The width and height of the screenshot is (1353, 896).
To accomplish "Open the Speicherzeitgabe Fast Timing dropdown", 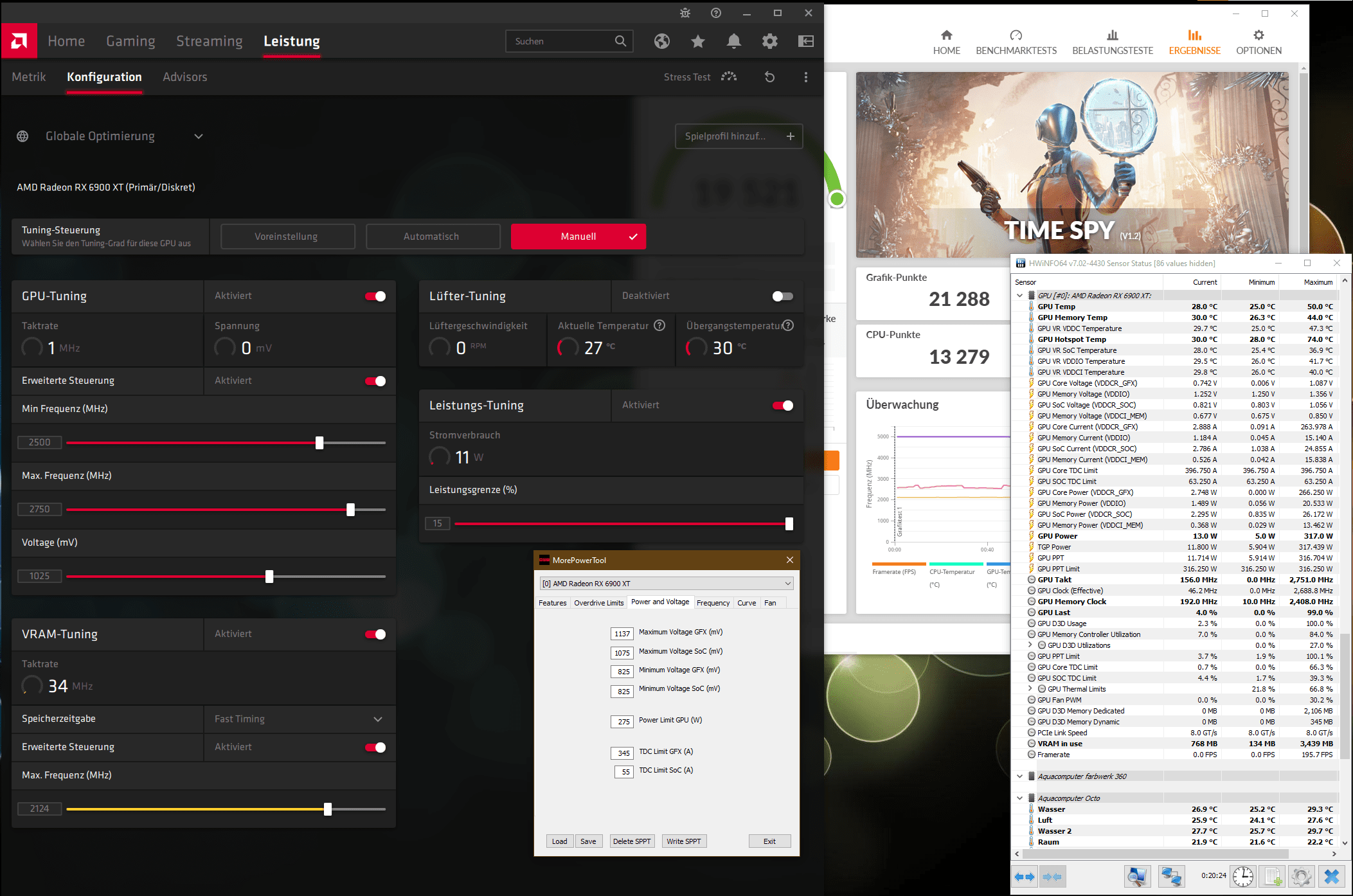I will 300,719.
